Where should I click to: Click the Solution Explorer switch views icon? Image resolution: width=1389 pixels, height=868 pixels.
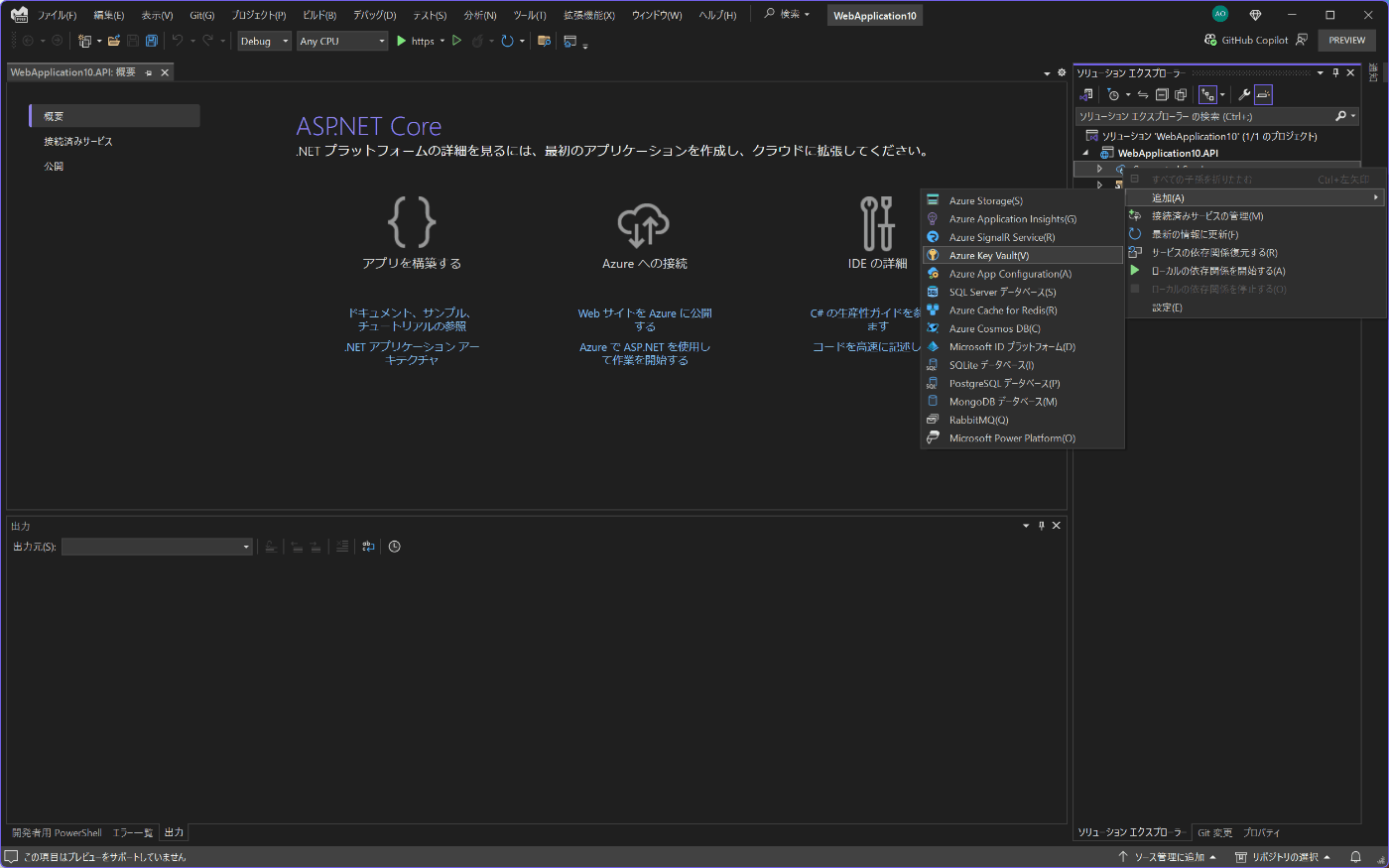tap(1086, 94)
